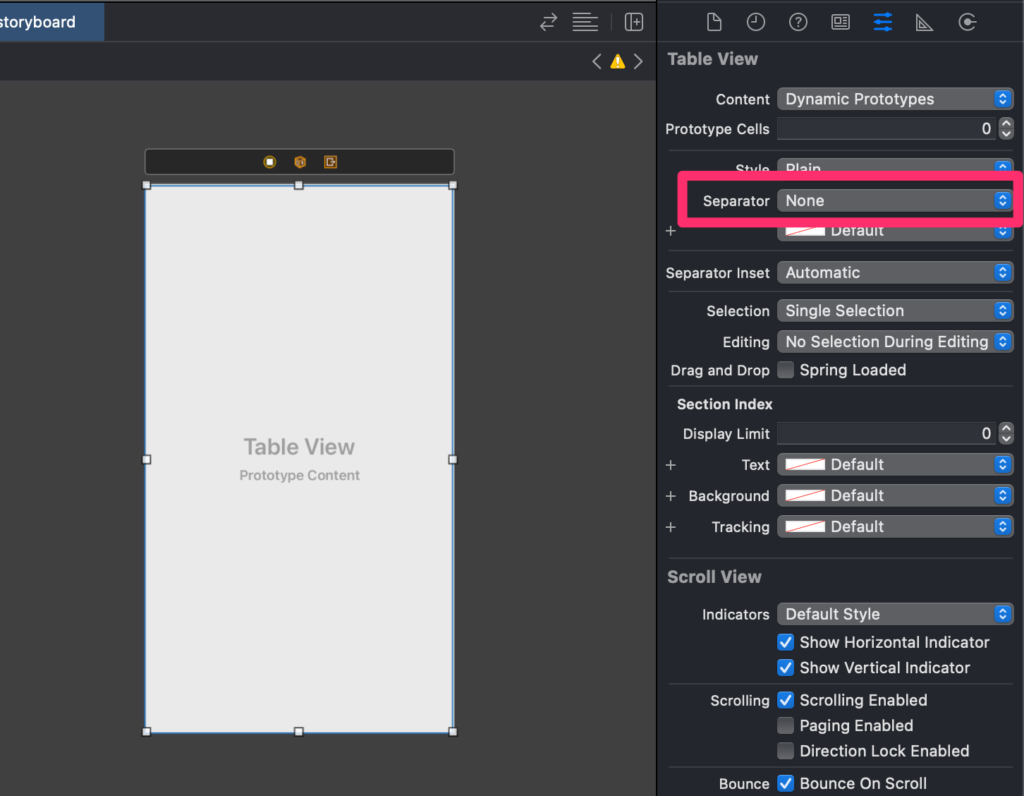The image size is (1024, 796).
Task: Open the adjust editor options icon
Action: (x=585, y=21)
